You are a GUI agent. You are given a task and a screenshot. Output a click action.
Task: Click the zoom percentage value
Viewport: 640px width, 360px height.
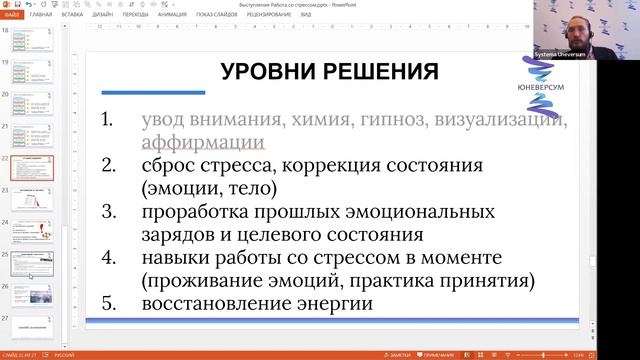point(578,355)
